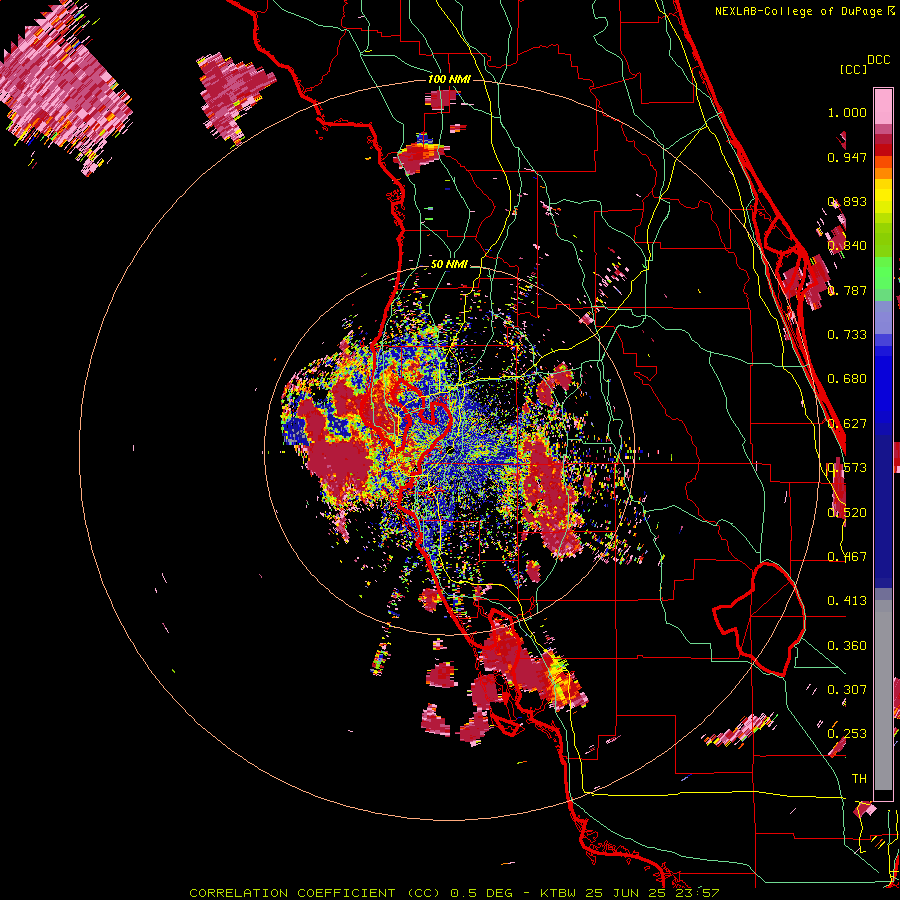This screenshot has width=900, height=900.
Task: Click the 0.413 legend value
Action: [847, 601]
